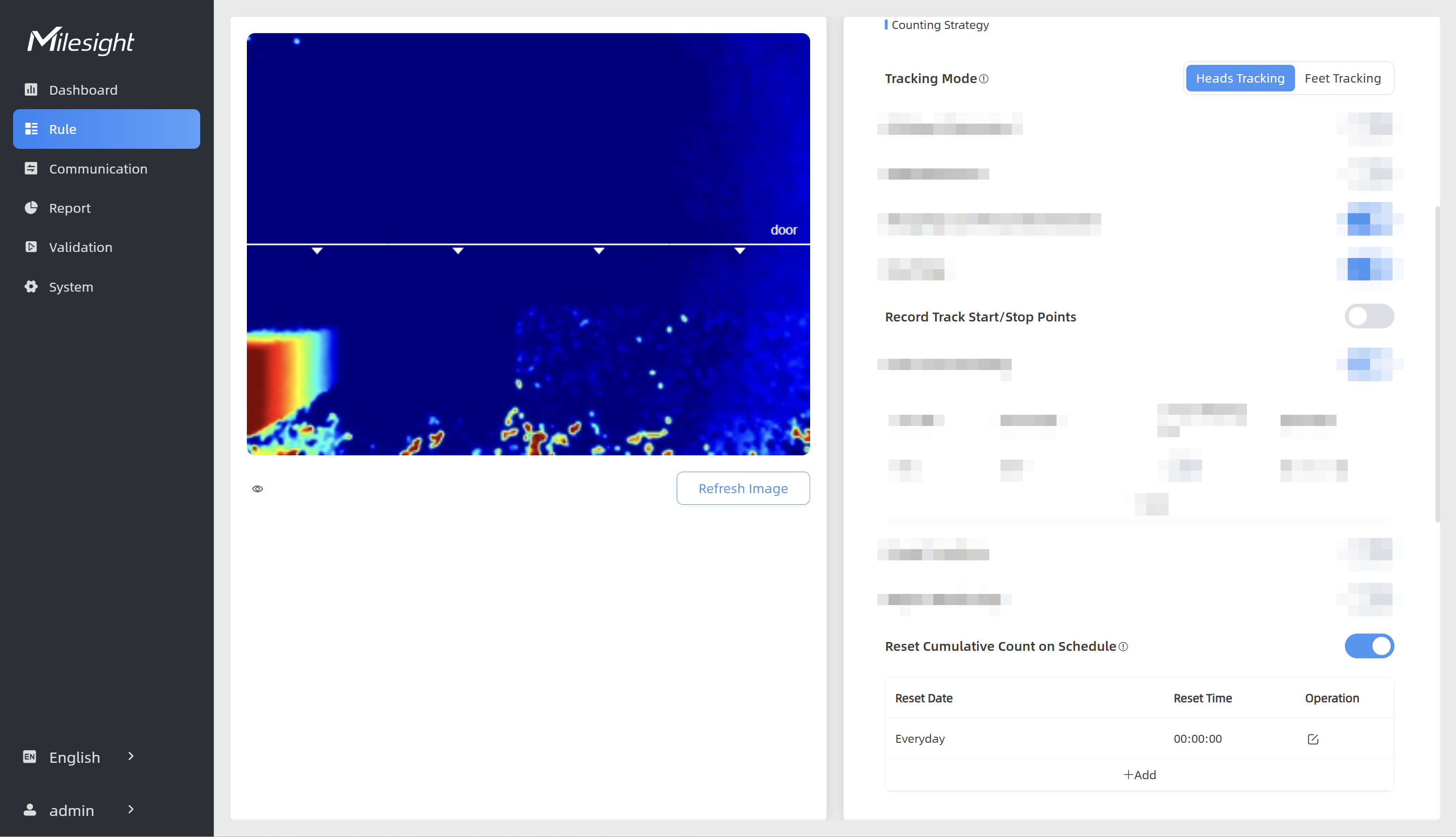
Task: Click info icon beside Reset Cumulative Count
Action: coord(1123,647)
